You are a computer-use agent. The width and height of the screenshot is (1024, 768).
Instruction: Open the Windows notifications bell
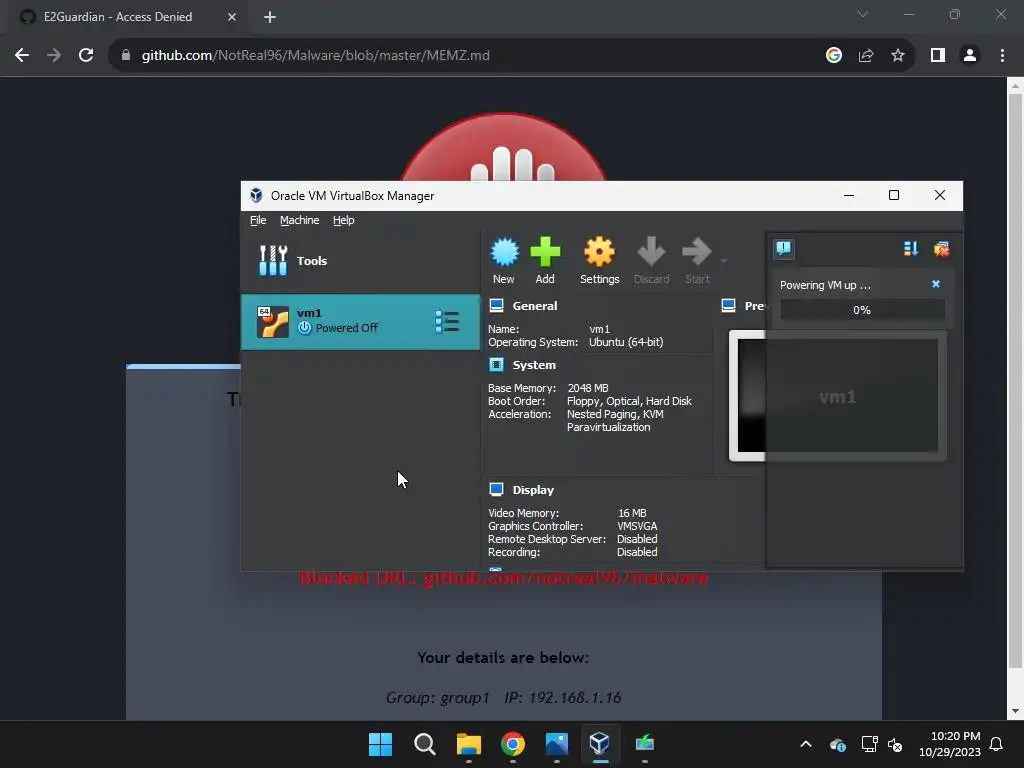click(x=996, y=744)
